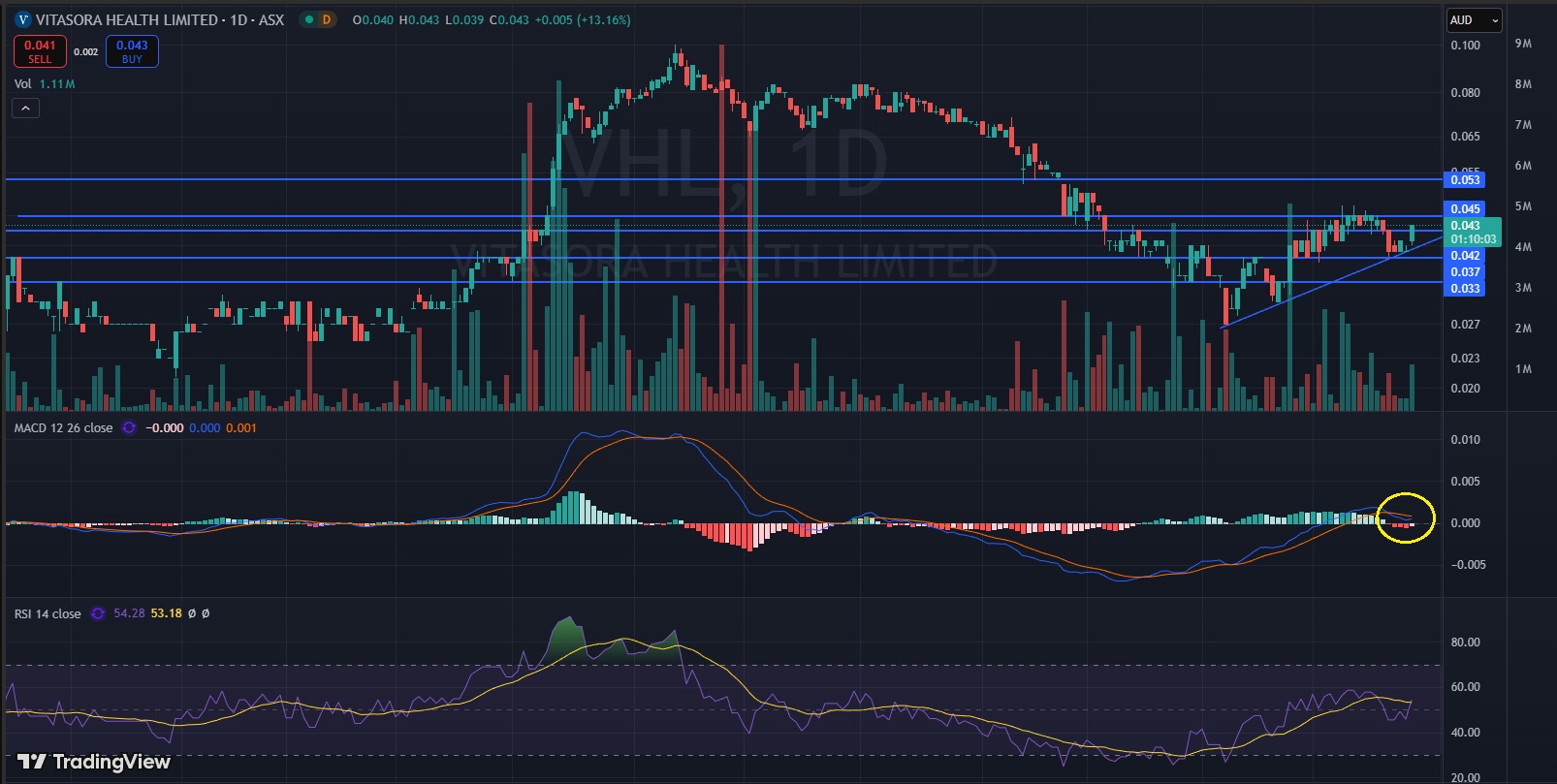Click the +0.005 (+13.16%) change value
The height and width of the screenshot is (784, 1557).
(583, 19)
